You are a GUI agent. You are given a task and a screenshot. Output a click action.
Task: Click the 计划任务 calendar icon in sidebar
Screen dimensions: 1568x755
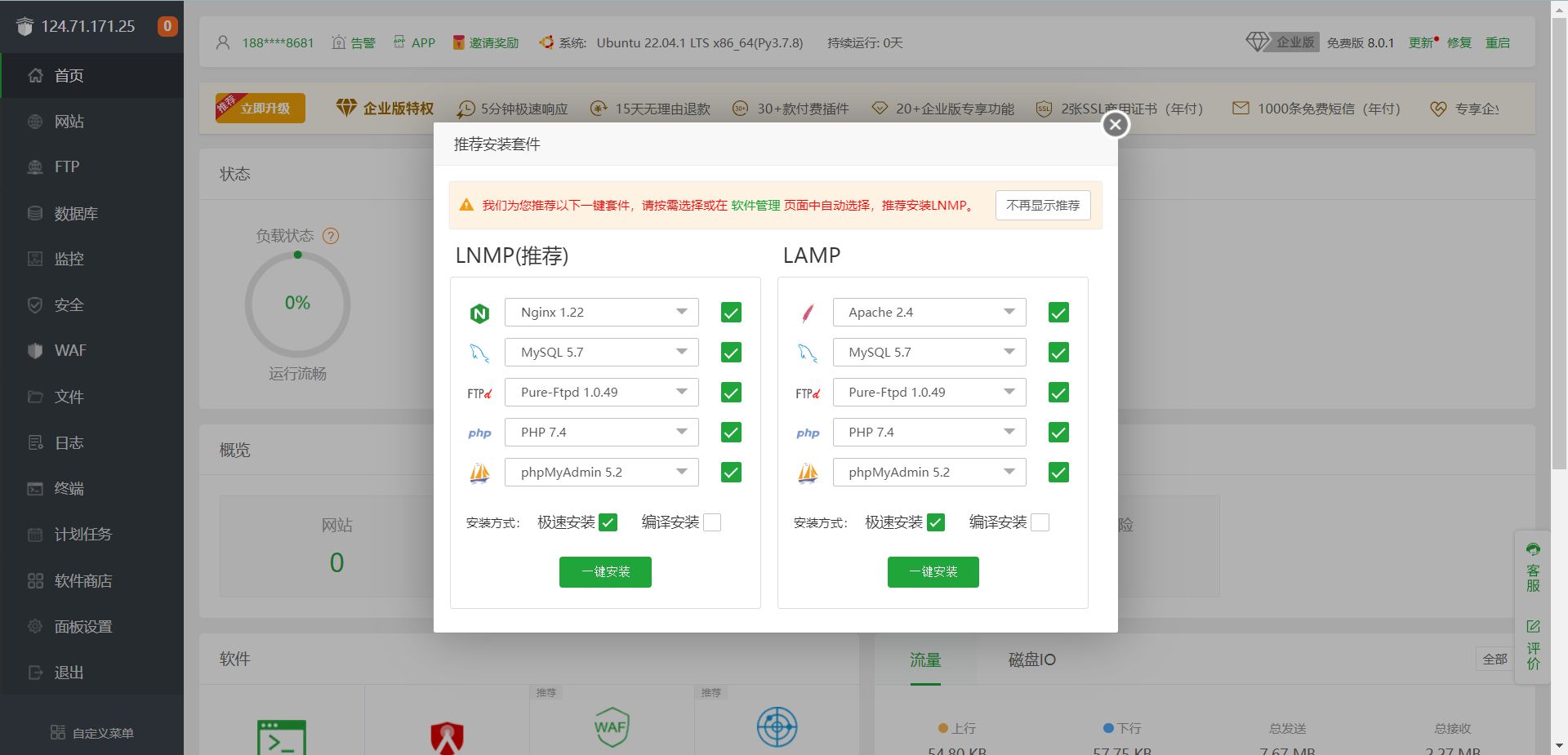(35, 535)
